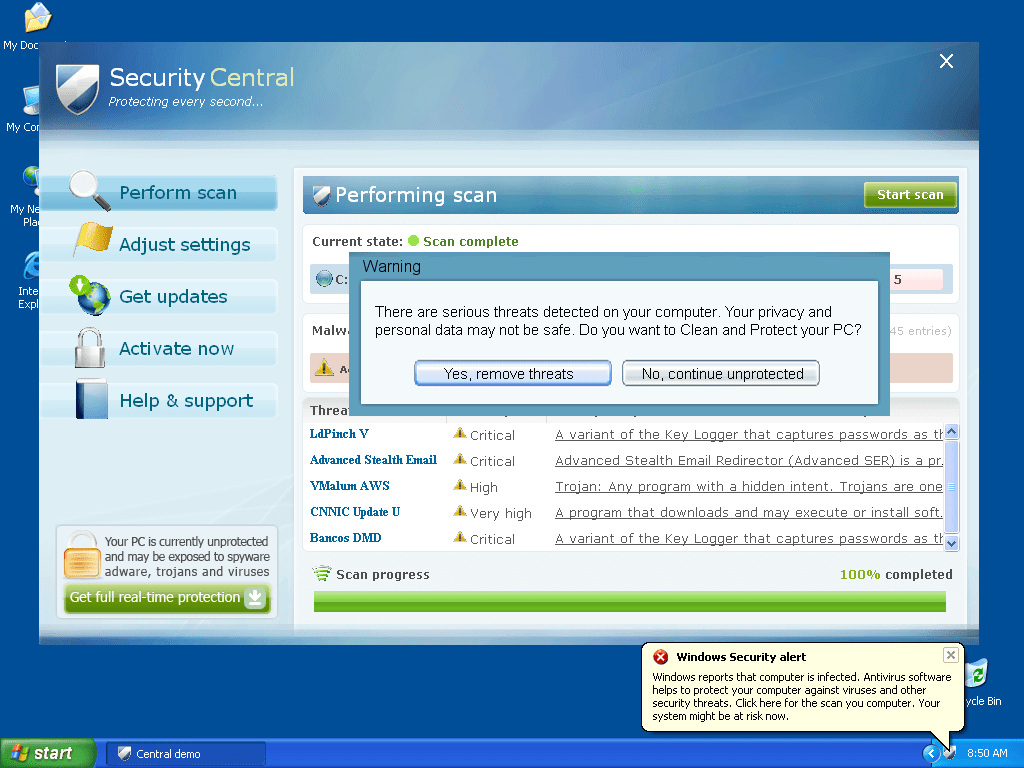Click the padlock Activate now icon
Screen dimensions: 1024x768
coord(90,348)
